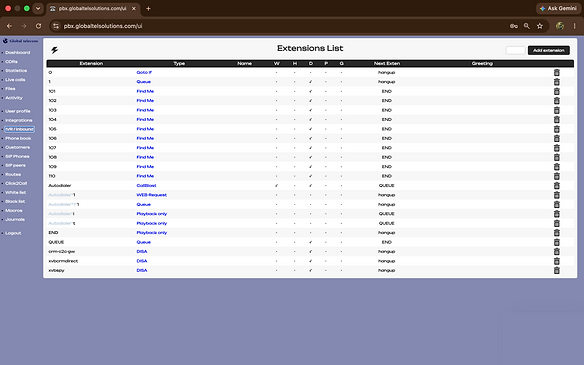Delete the xvbspy row trash icon
The image size is (584, 365).
(x=556, y=270)
